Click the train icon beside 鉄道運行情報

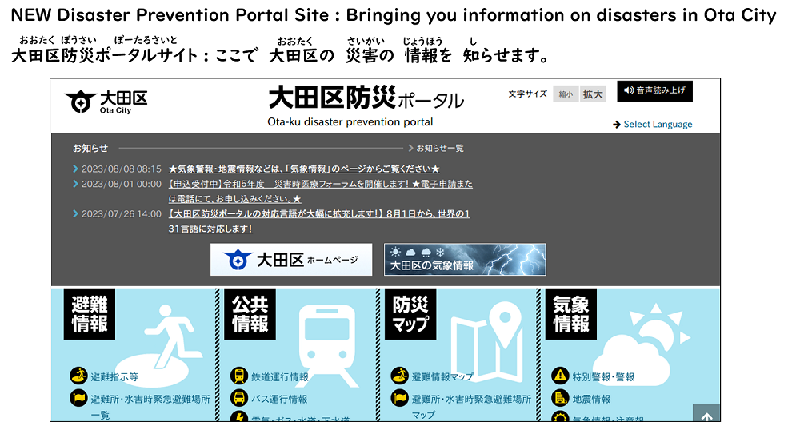click(x=239, y=376)
